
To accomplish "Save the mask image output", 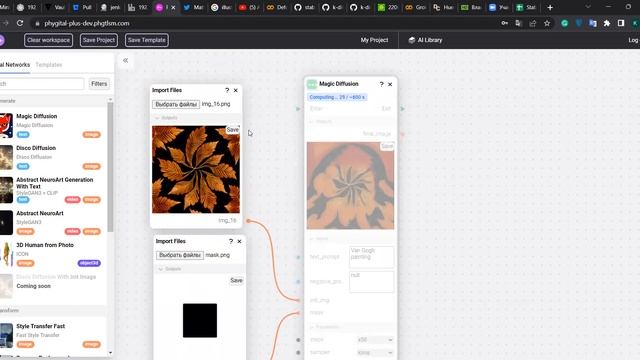I will 236,280.
